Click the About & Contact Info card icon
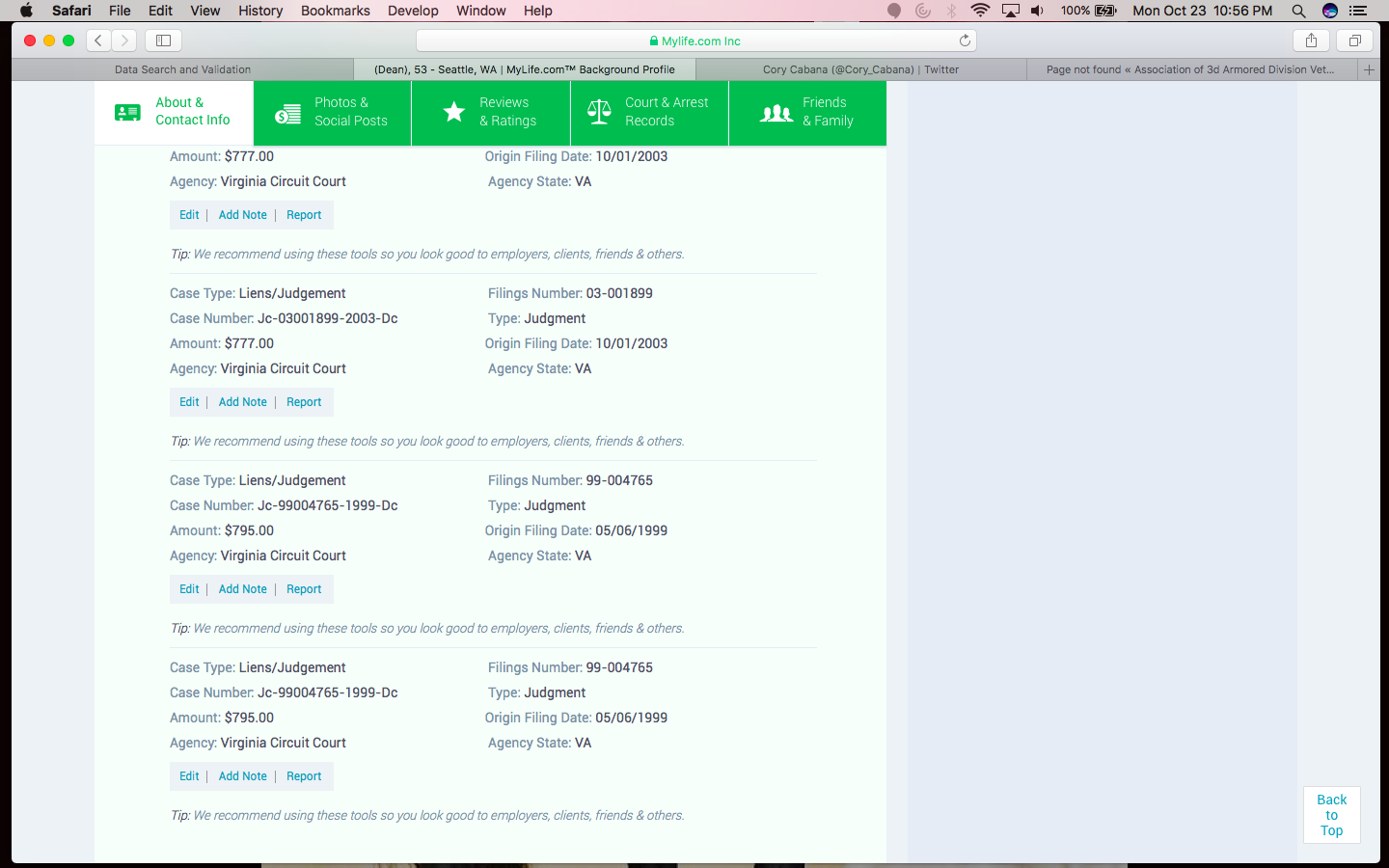 click(127, 113)
